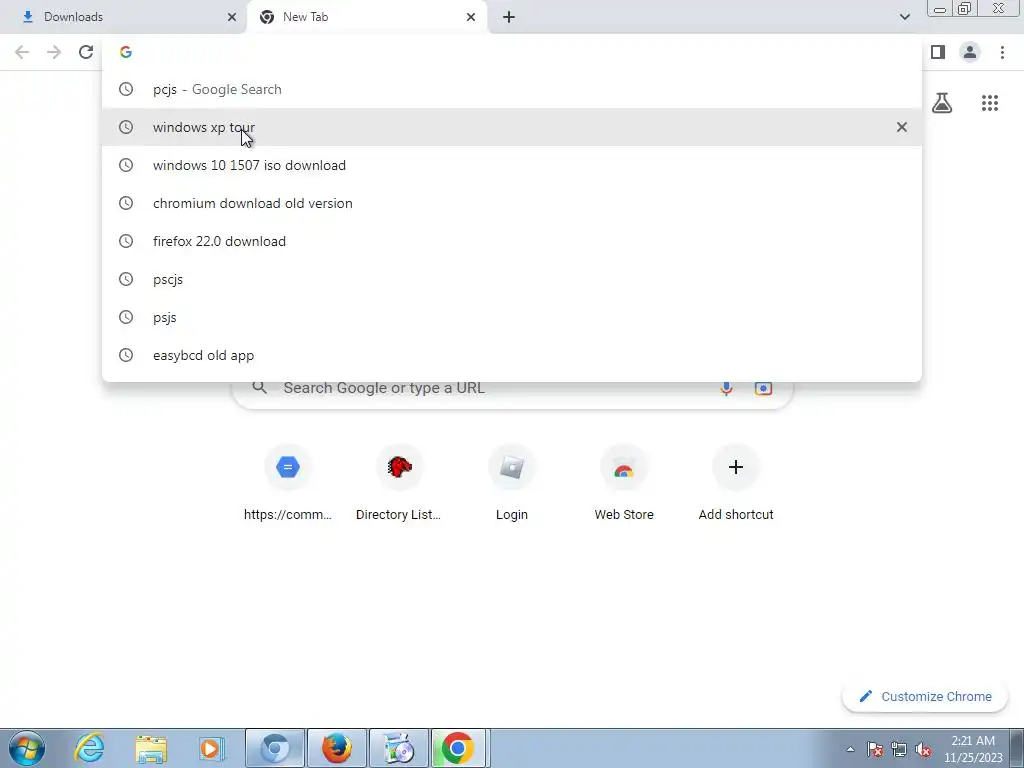Open the https://comm... shortcut
Viewport: 1024px width, 768px height.
tap(288, 483)
